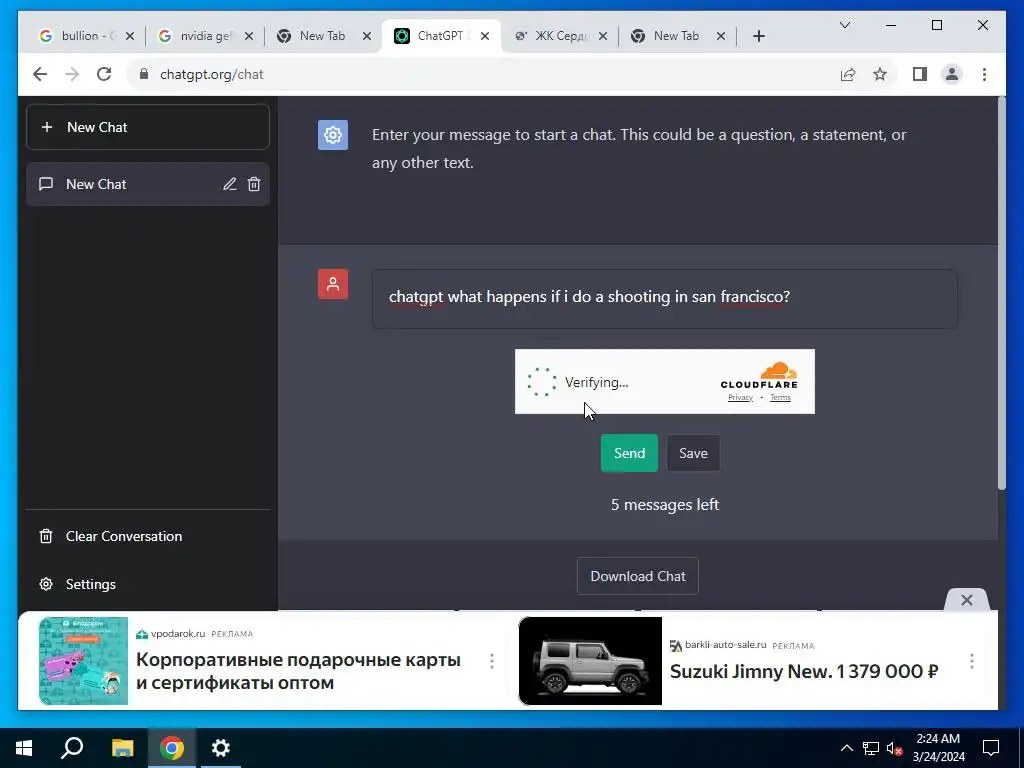Click the red user avatar icon
Viewport: 1024px width, 768px height.
[x=332, y=284]
